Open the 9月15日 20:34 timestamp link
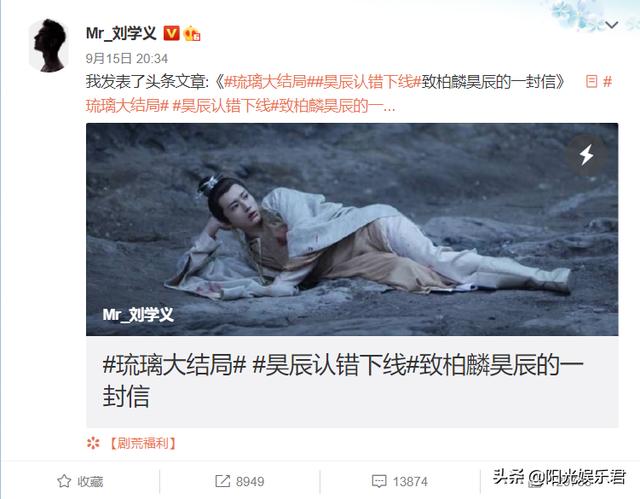640x499 pixels. (x=127, y=58)
